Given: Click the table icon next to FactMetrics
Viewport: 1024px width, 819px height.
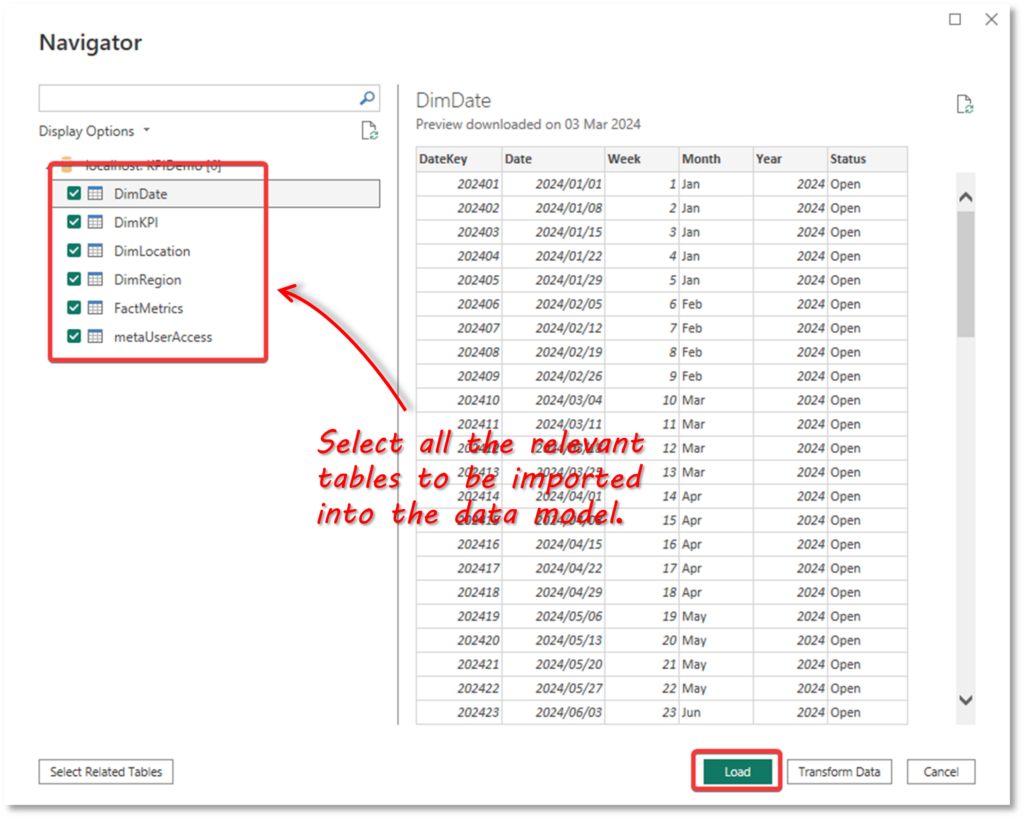Looking at the screenshot, I should [94, 308].
